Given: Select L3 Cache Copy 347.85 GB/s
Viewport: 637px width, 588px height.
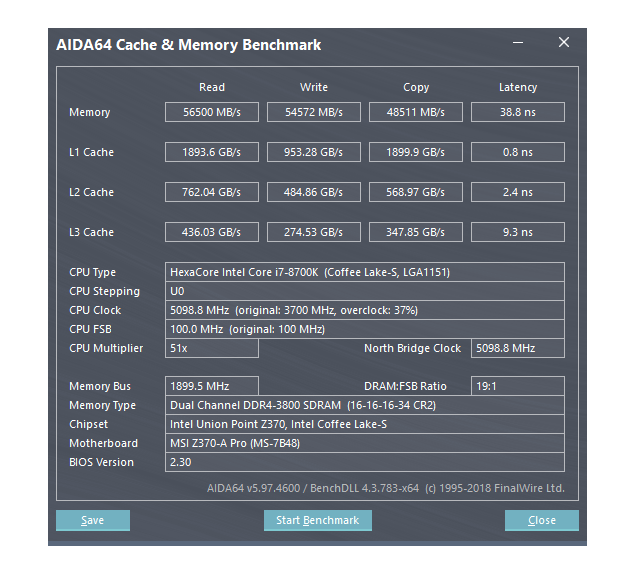Looking at the screenshot, I should tap(416, 232).
